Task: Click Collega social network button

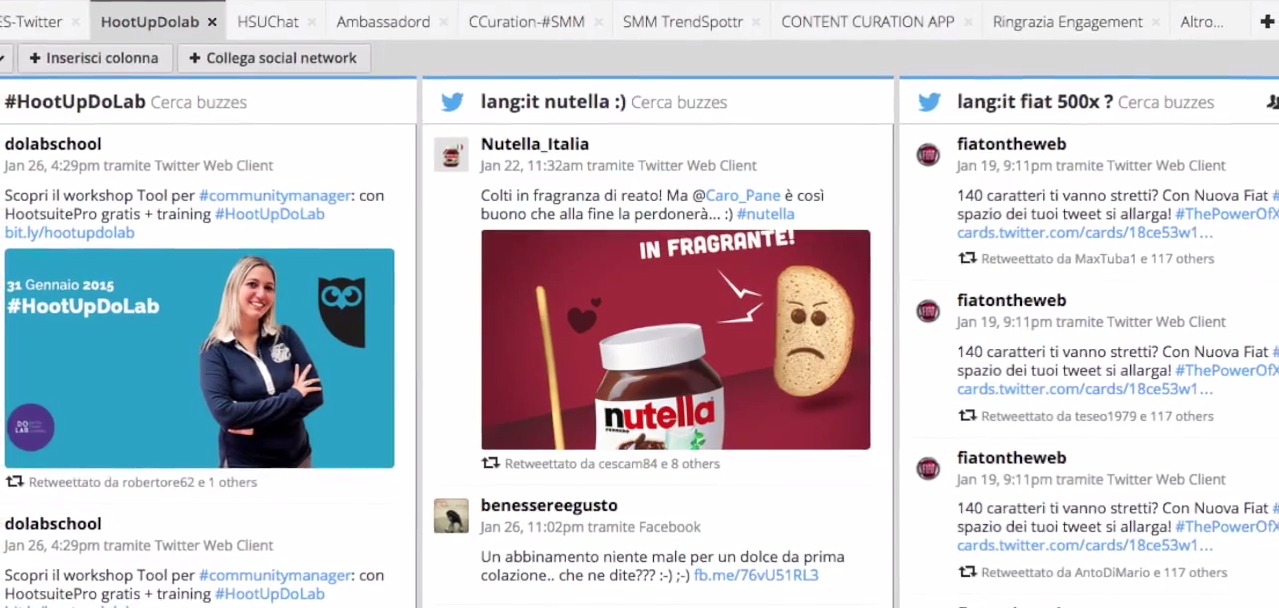Action: coord(273,58)
